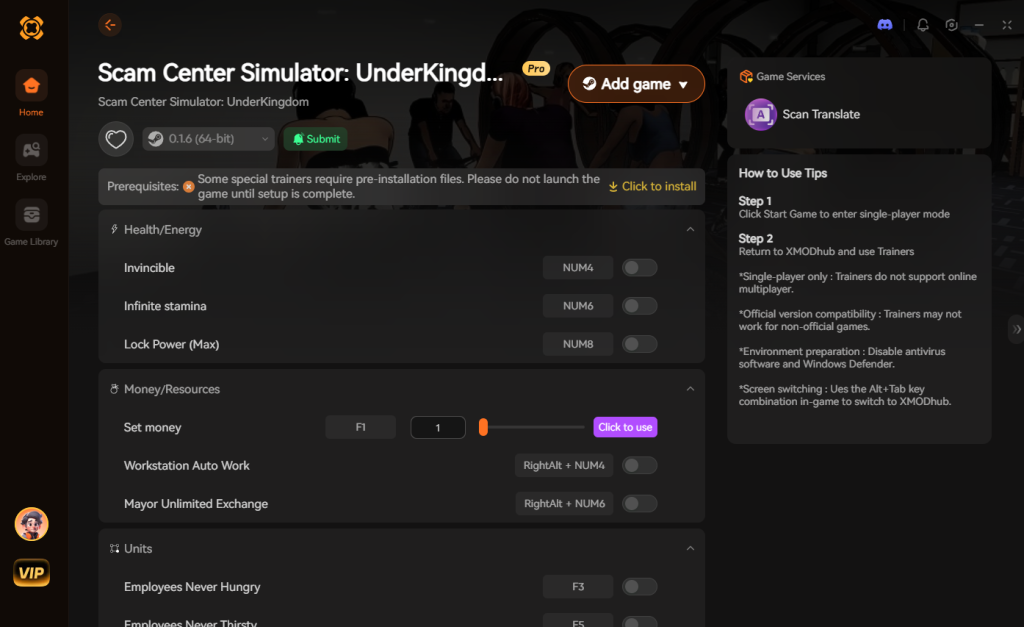
Task: Change the NUM4 hotkey for Invincible
Action: tap(578, 268)
